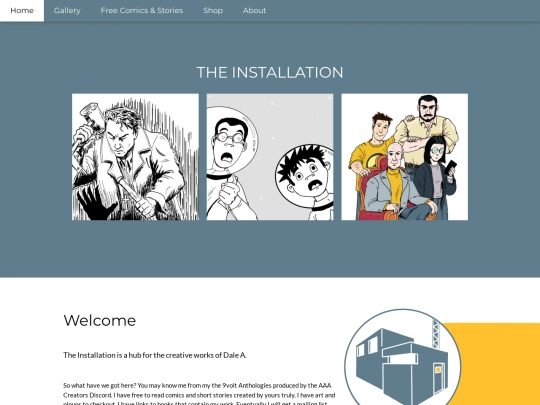The width and height of the screenshot is (540, 405).
Task: Open the About page
Action: pos(254,11)
